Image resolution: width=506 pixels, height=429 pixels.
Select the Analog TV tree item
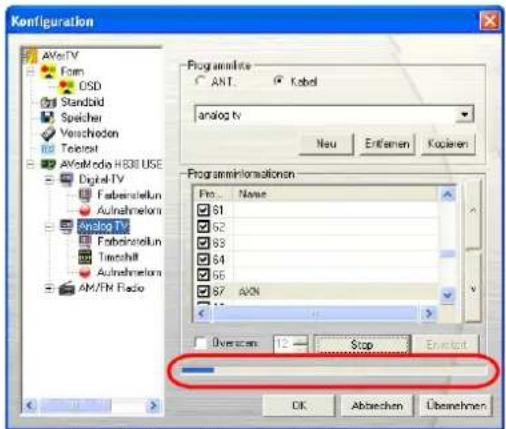103,226
